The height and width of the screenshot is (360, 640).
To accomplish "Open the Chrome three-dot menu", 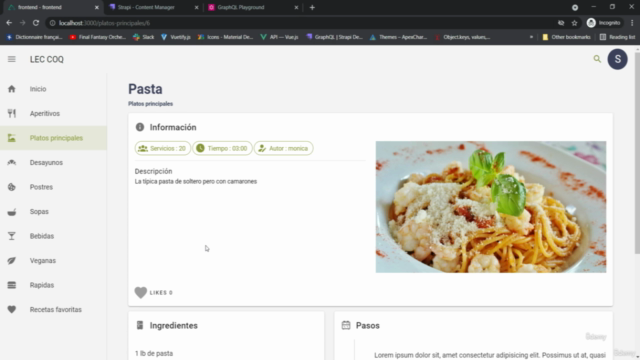I will pos(632,23).
